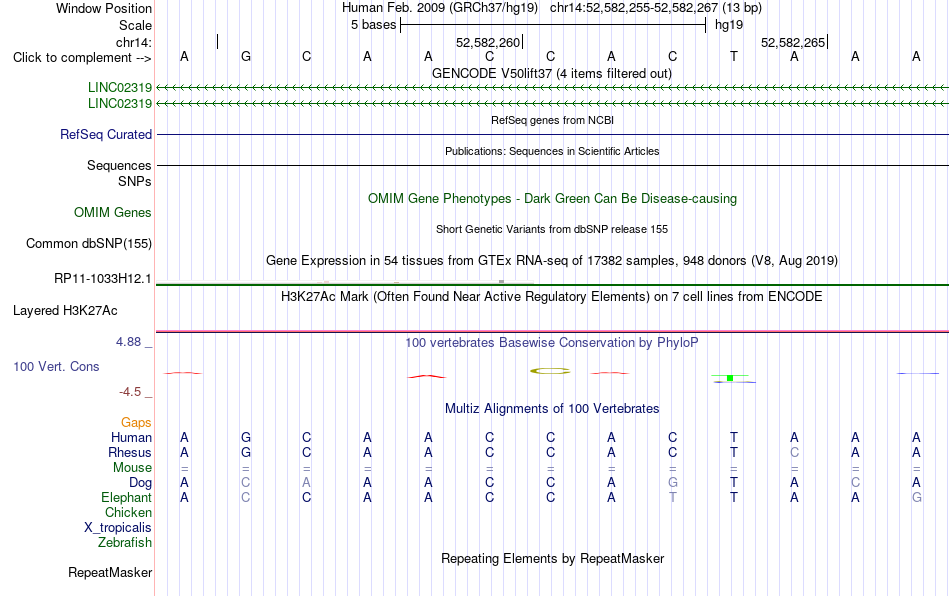Click the faded G in the Dog row
Screen dimensions: 950x596
673,483
